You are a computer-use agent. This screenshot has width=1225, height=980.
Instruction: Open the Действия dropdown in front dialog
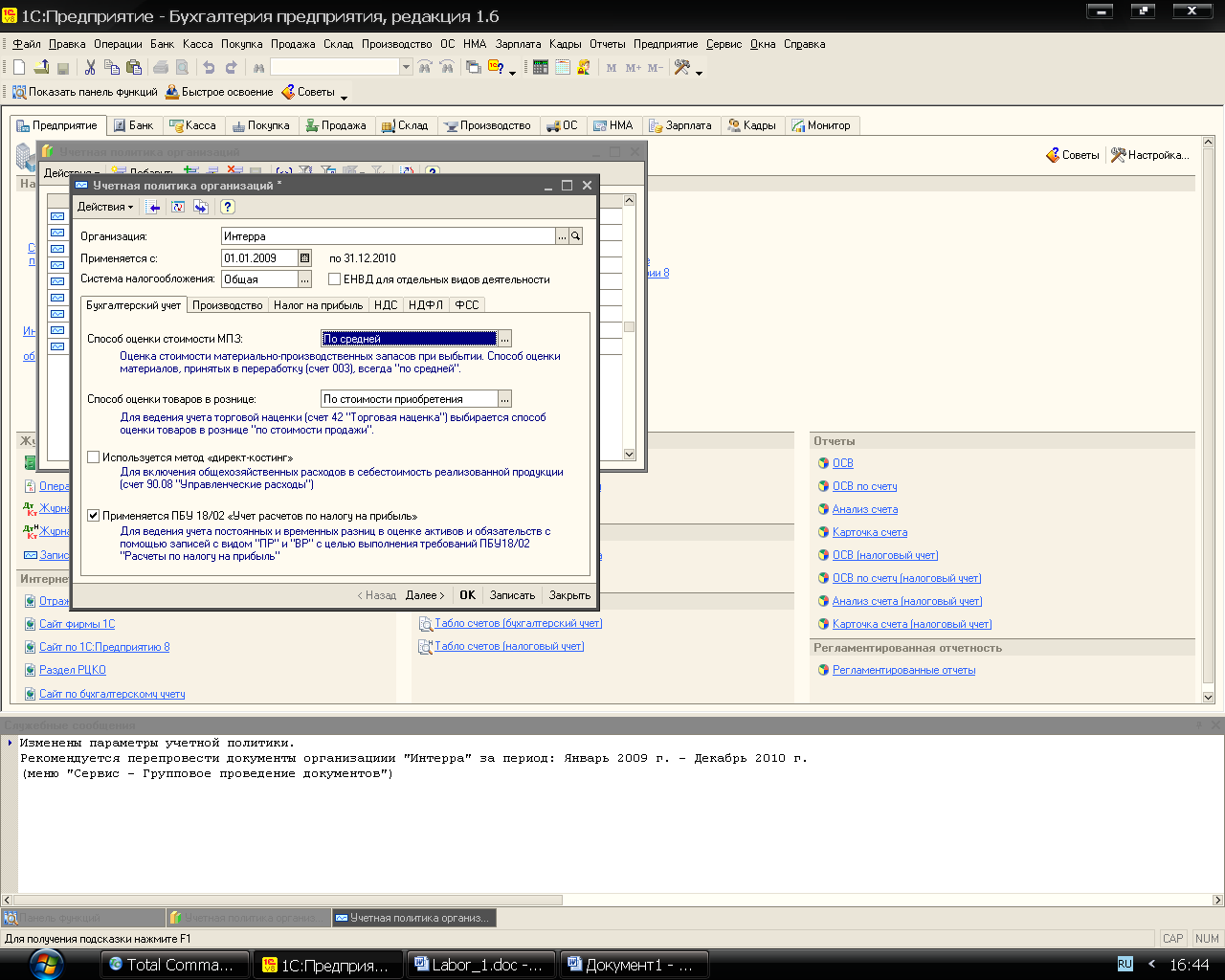coord(105,207)
